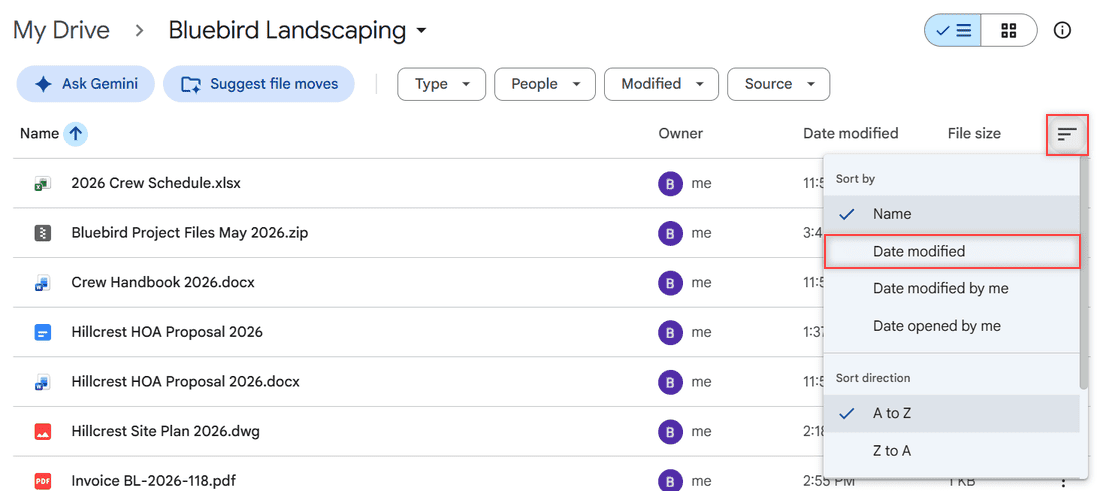Image resolution: width=1100 pixels, height=491 pixels.
Task: Click the Date modified column header
Action: coord(850,133)
